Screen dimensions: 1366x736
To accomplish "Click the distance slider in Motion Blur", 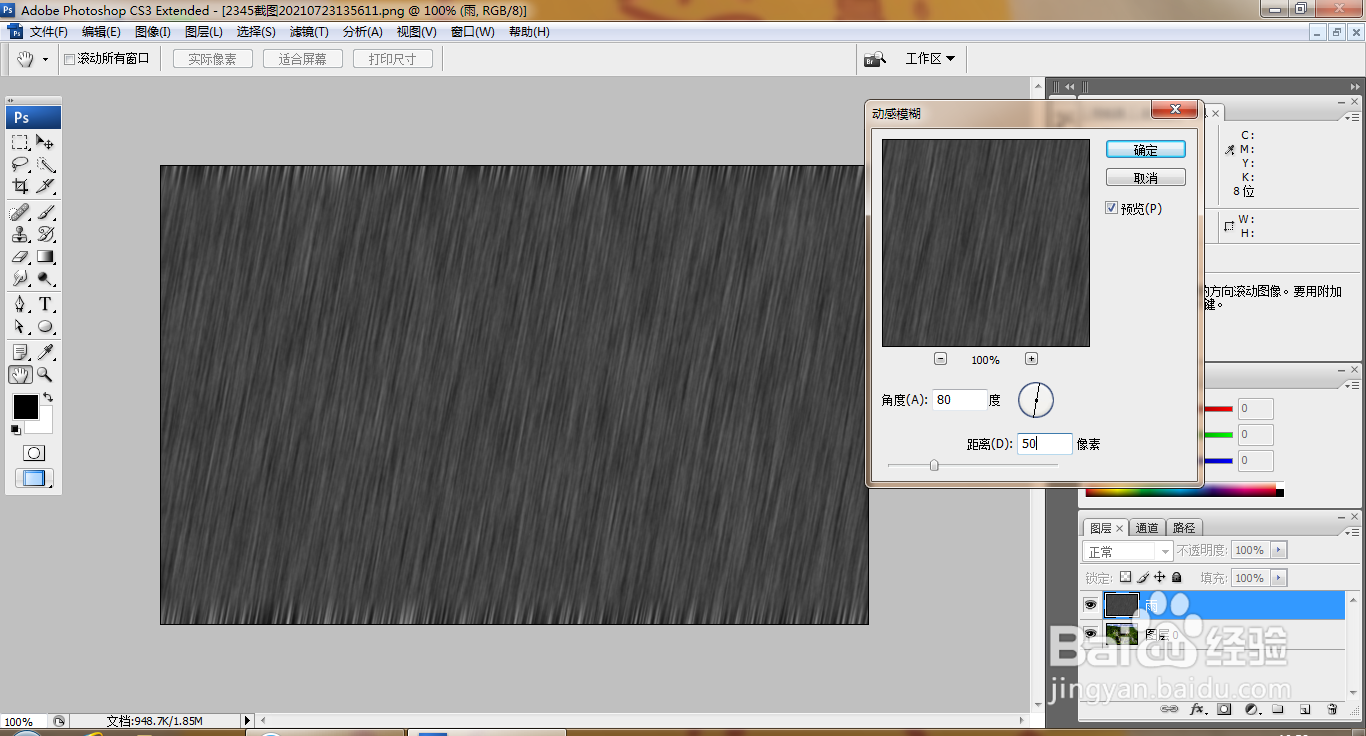I will click(x=972, y=465).
